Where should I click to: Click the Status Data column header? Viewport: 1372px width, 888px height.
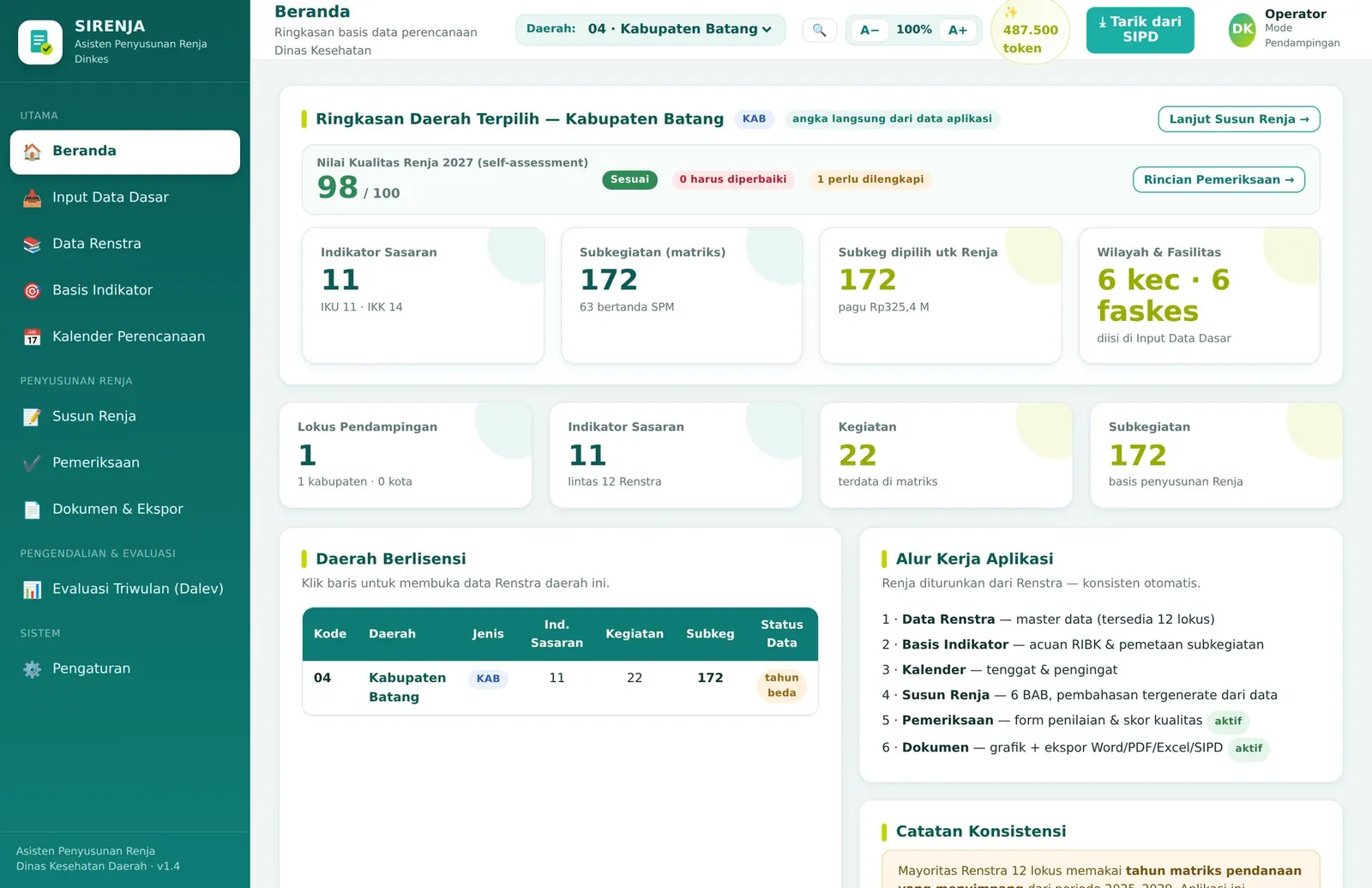pyautogui.click(x=782, y=634)
